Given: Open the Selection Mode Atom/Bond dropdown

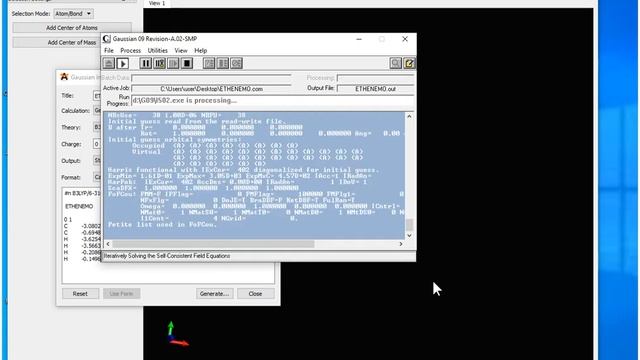Looking at the screenshot, I should pos(73,13).
